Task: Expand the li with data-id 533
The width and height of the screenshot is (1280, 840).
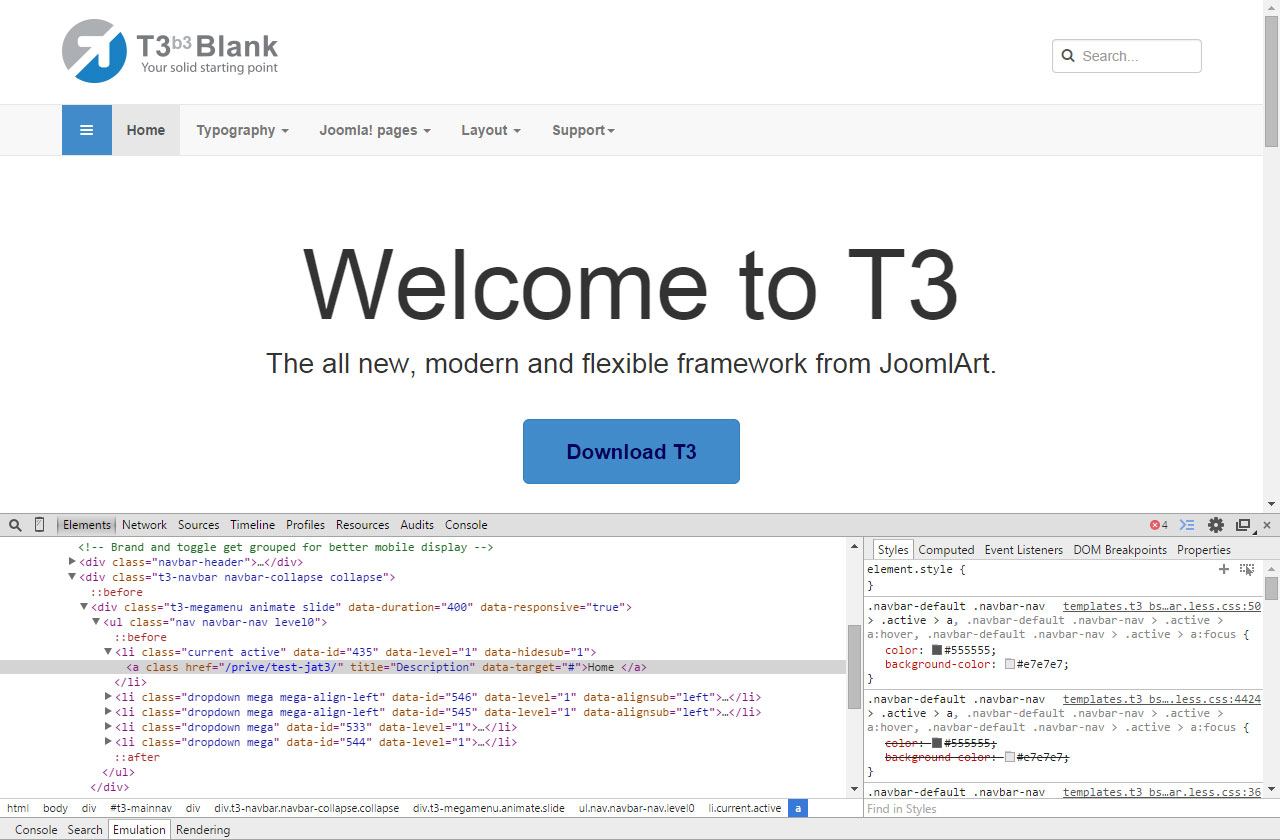Action: click(x=108, y=727)
